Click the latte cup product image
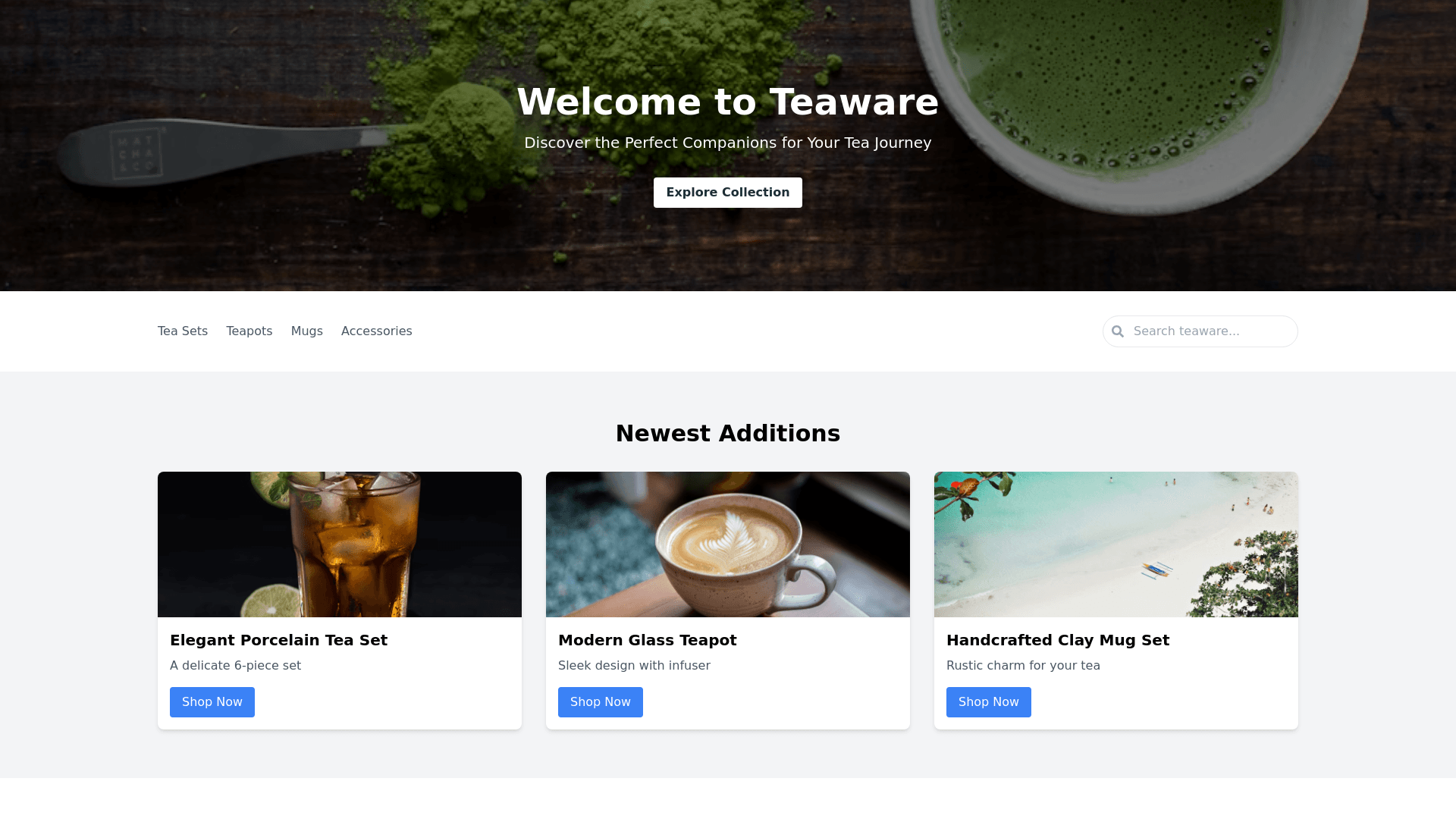Screen dimensions: 1456x819 (728, 544)
